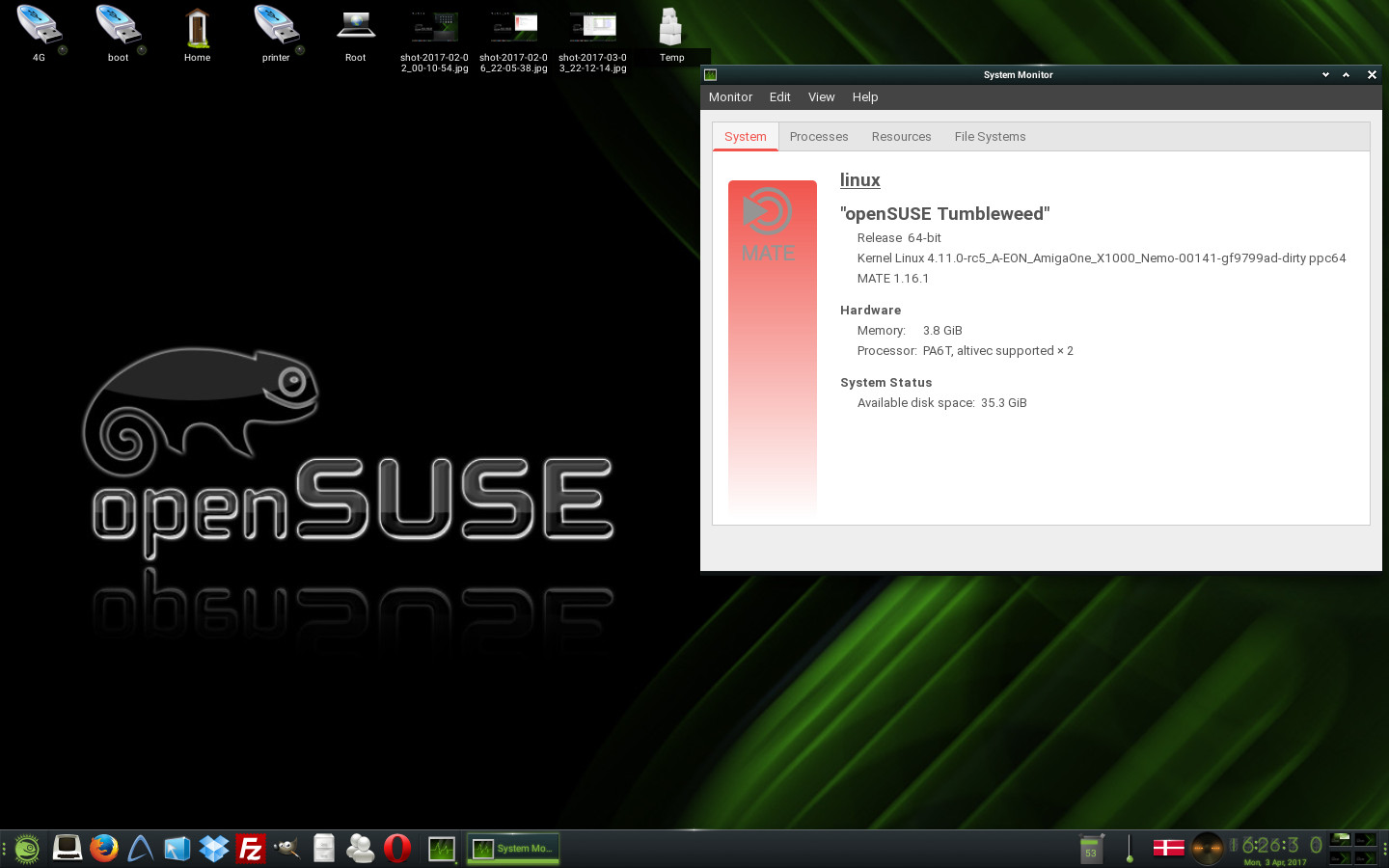Open the shot-2017-03-03 screenshot thumbnail
The height and width of the screenshot is (868, 1389).
pos(592,41)
